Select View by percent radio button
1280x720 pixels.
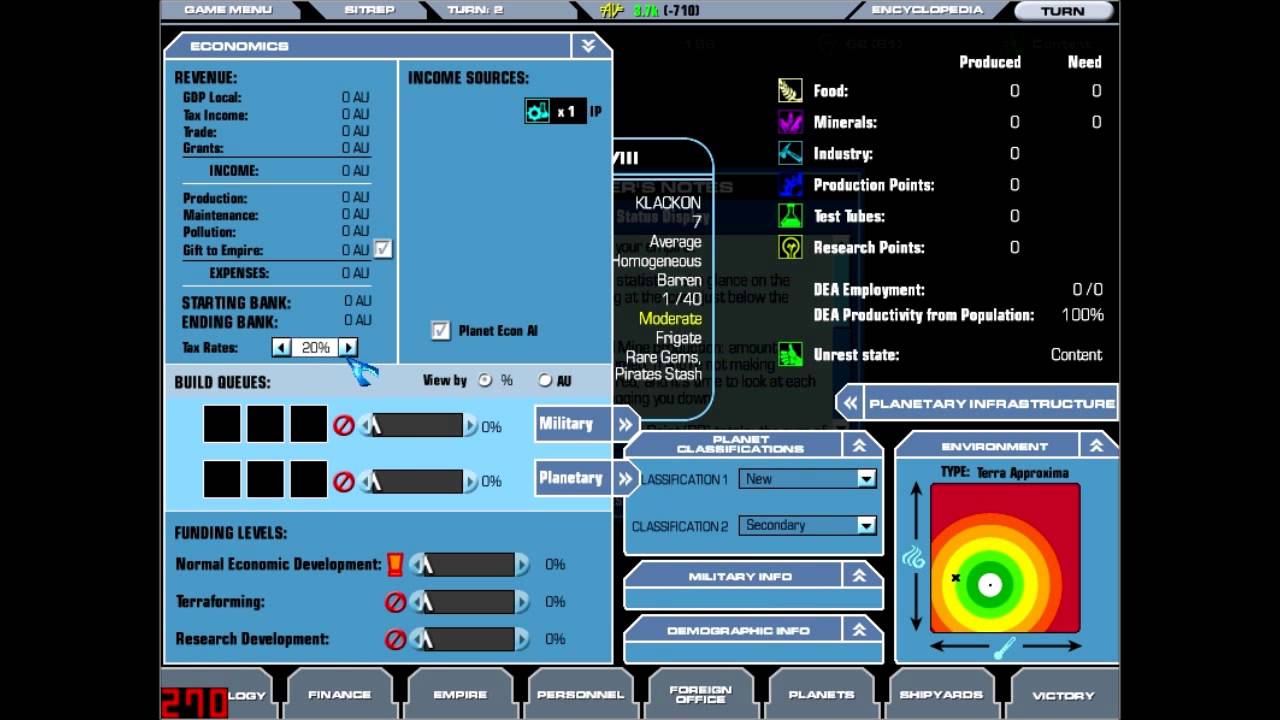(x=486, y=380)
